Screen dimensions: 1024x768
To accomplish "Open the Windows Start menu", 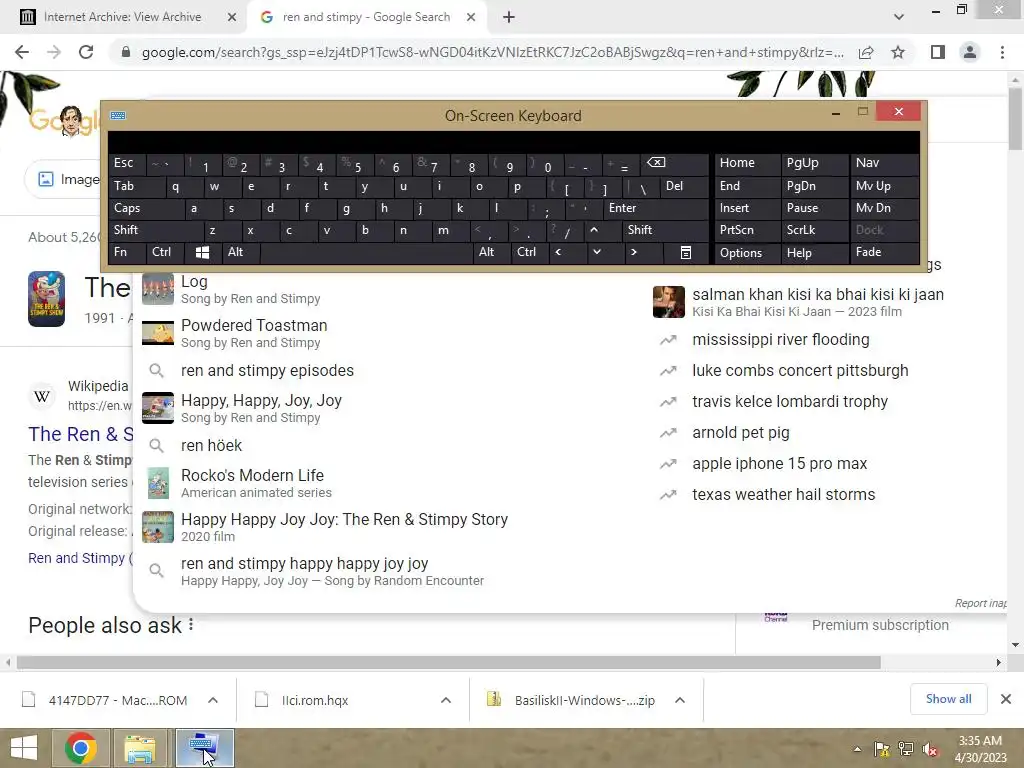I will click(x=24, y=748).
